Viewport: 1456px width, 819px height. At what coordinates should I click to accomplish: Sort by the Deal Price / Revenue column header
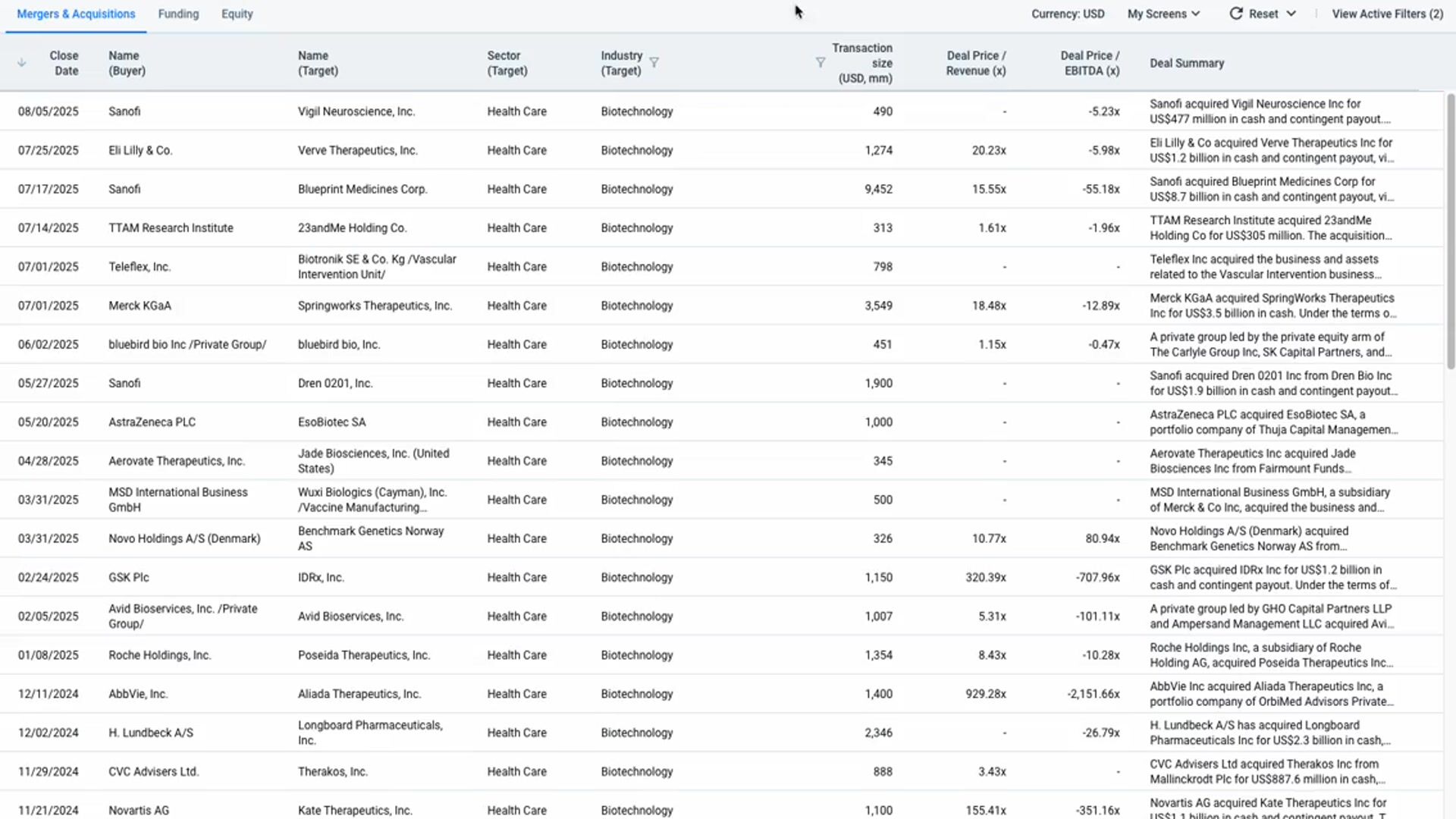(x=975, y=63)
